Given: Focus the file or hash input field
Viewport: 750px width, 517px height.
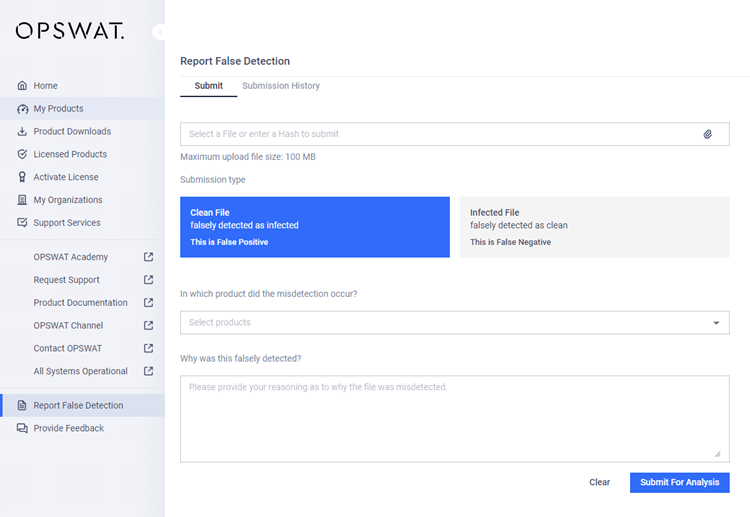Looking at the screenshot, I should [x=440, y=134].
